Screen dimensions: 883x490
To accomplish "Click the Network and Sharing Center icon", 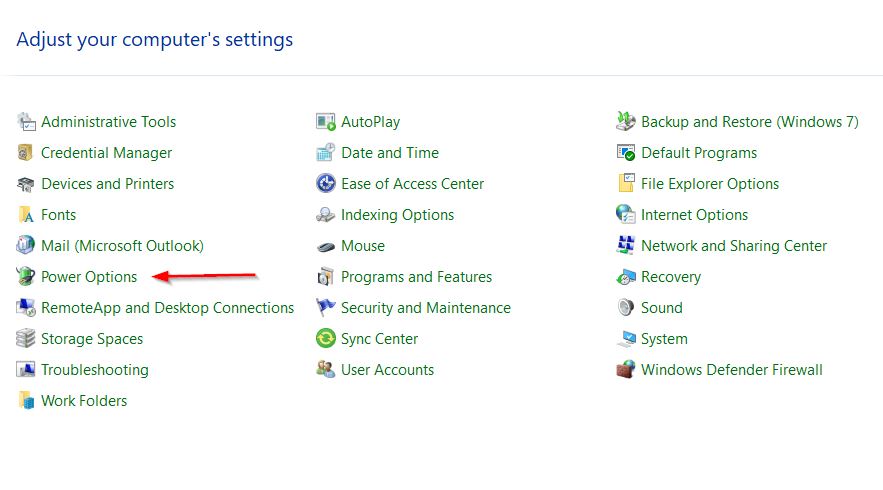I will (x=626, y=246).
